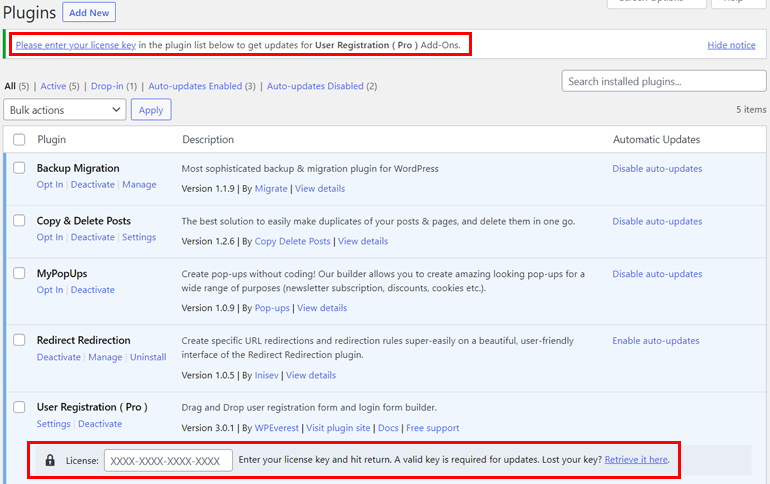Click the Plugins page heading
770x484 pixels.
pyautogui.click(x=29, y=13)
